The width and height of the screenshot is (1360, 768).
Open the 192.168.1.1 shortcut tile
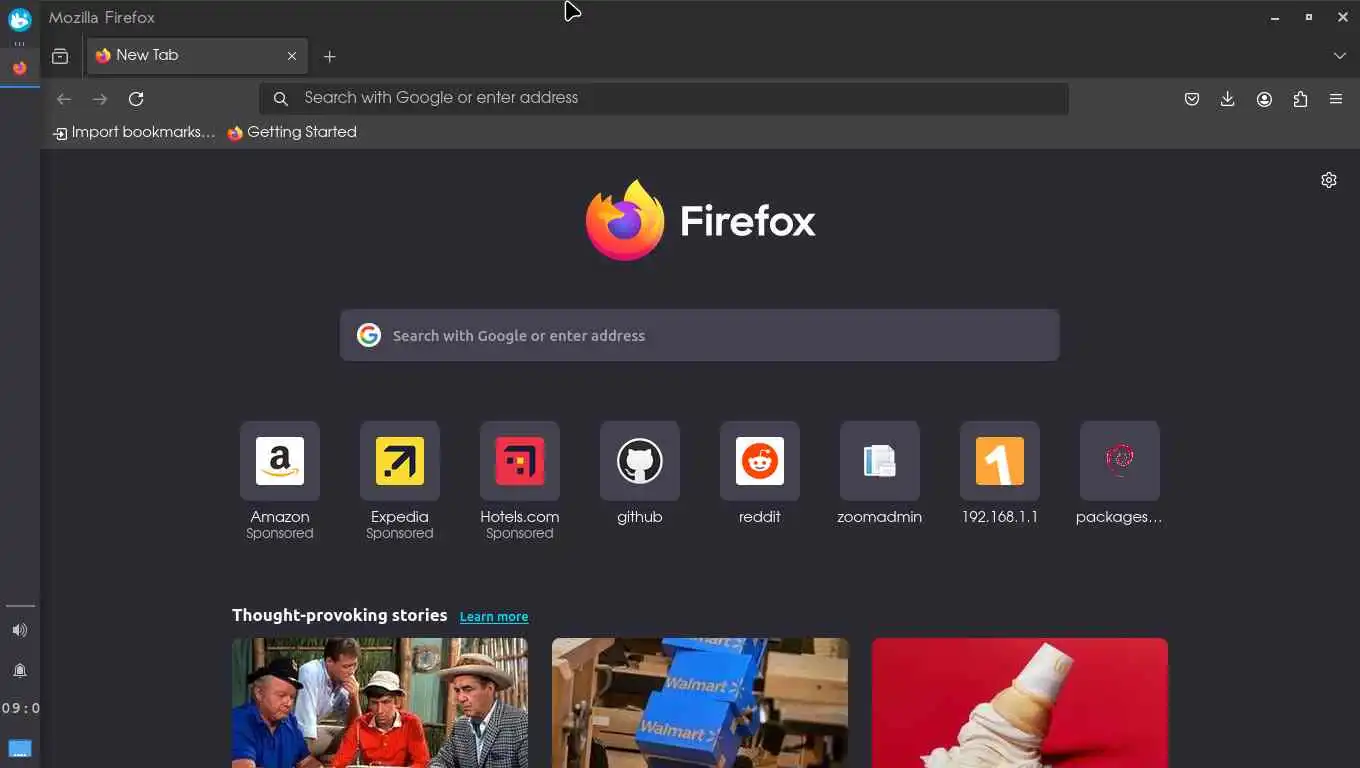[1000, 461]
